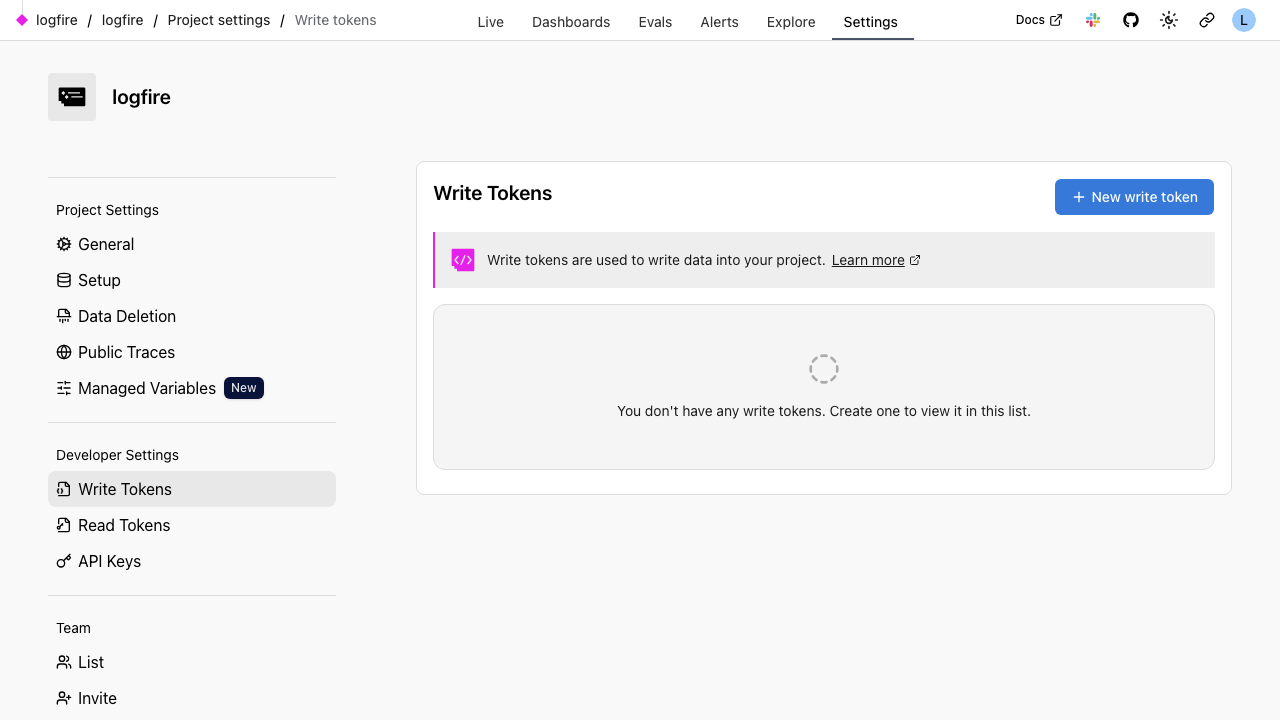Click the copy link chain icon

coord(1207,20)
